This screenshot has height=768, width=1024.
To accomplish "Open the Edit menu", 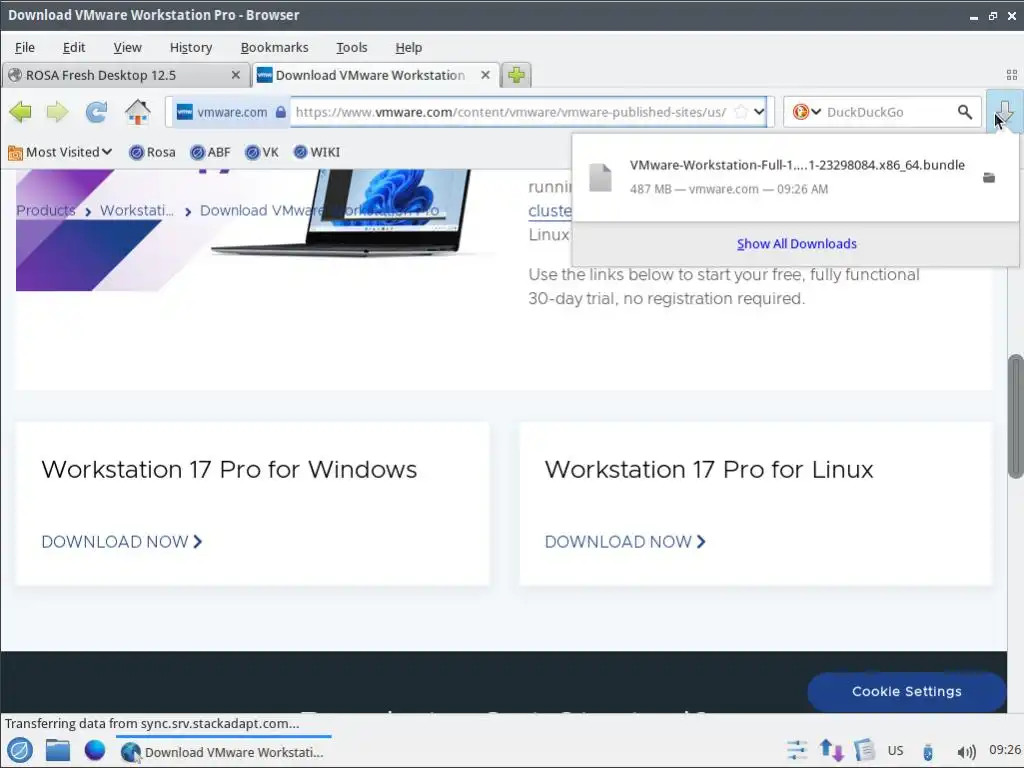I will 74,47.
